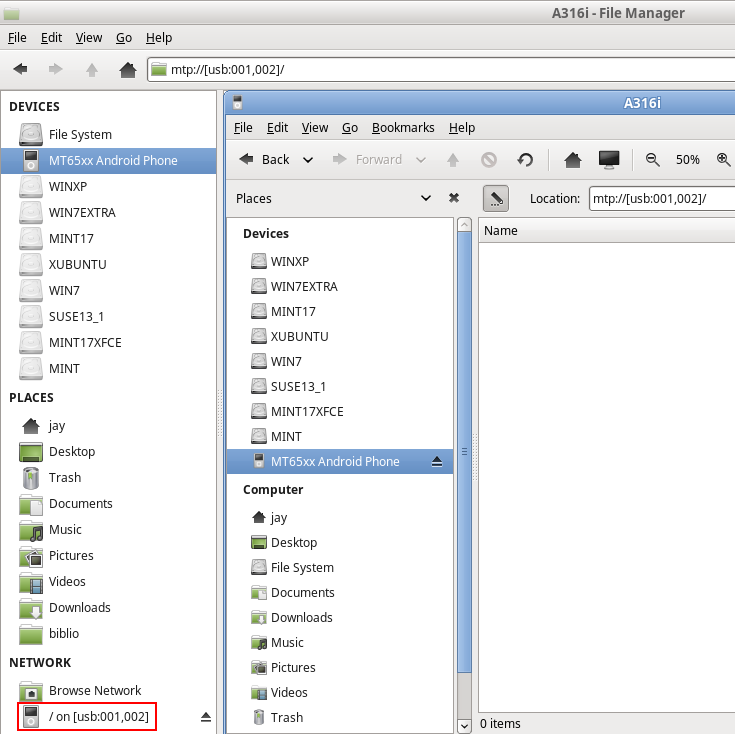
Task: Toggle the location text entry edit button
Action: 496,198
